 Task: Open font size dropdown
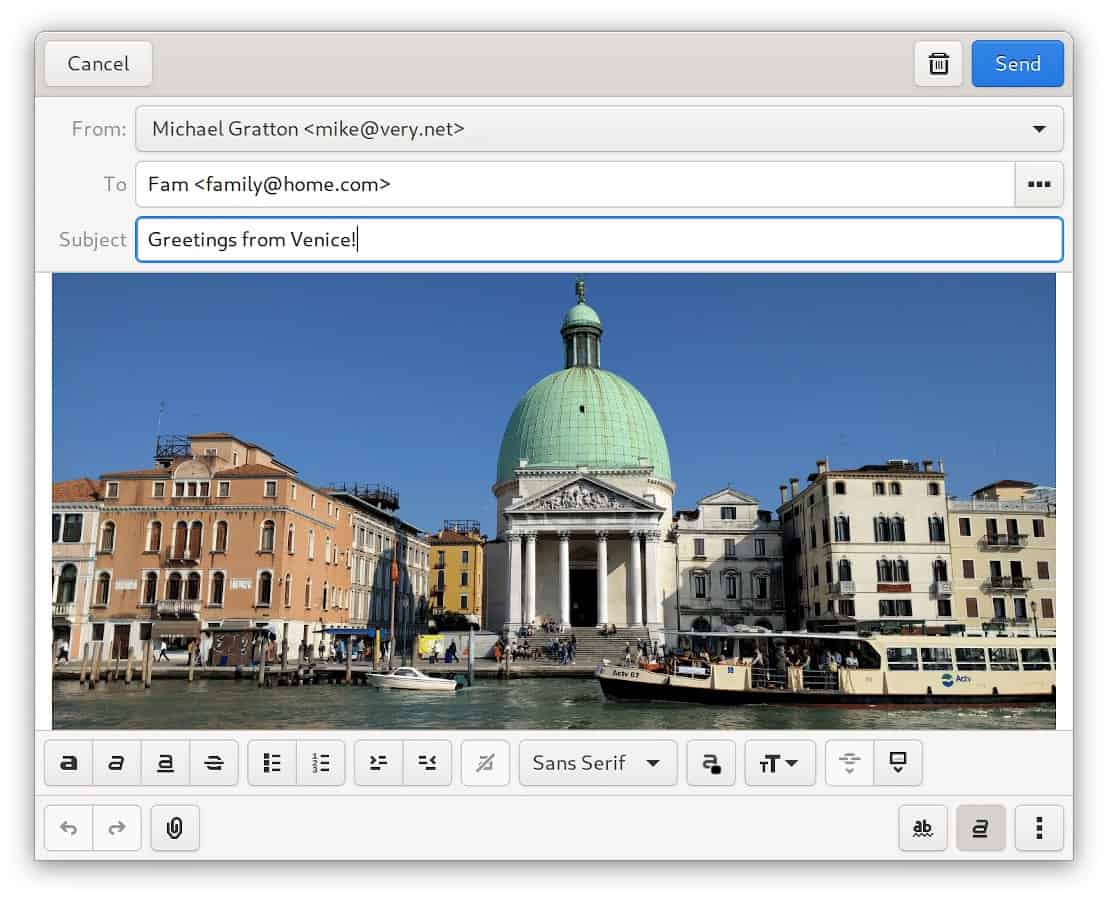[779, 763]
